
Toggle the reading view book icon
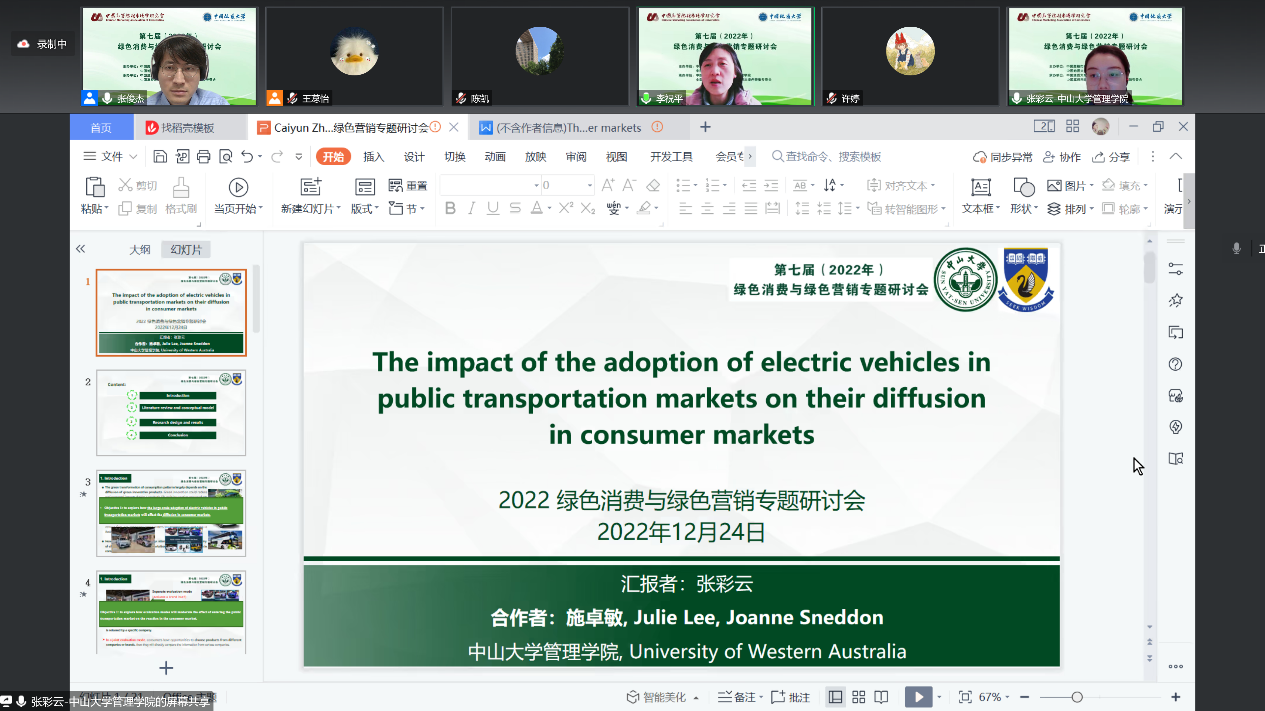click(x=881, y=697)
